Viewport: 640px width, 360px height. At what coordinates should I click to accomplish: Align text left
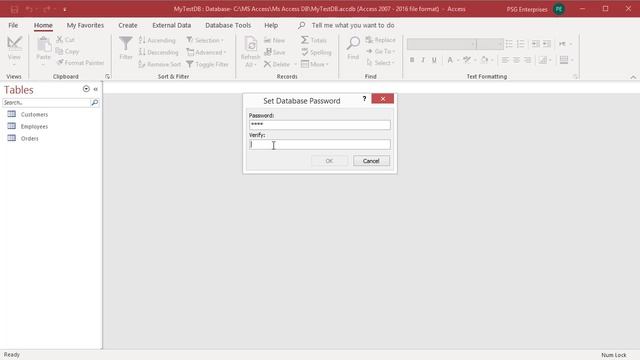click(x=505, y=60)
